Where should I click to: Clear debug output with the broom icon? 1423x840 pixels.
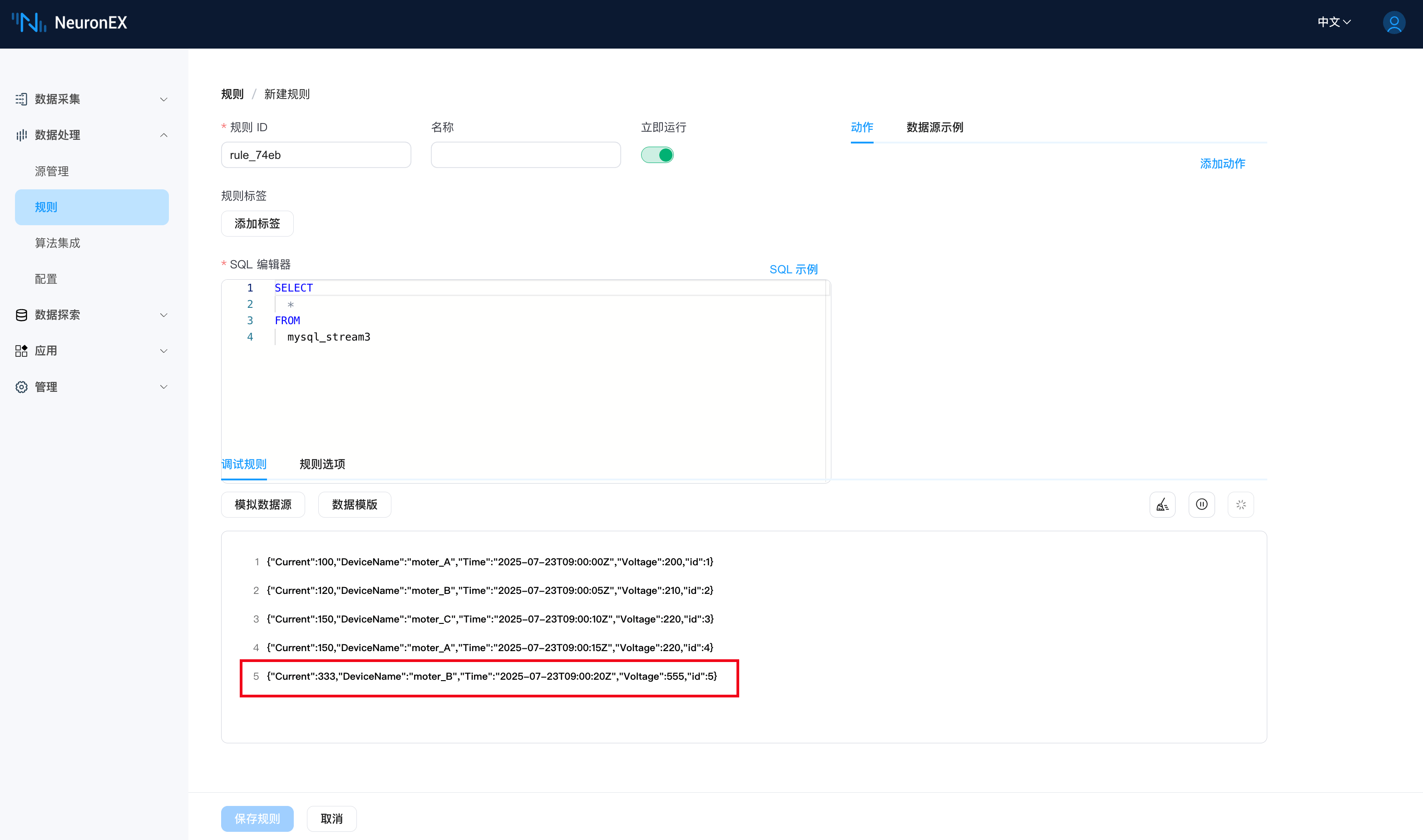[x=1163, y=504]
